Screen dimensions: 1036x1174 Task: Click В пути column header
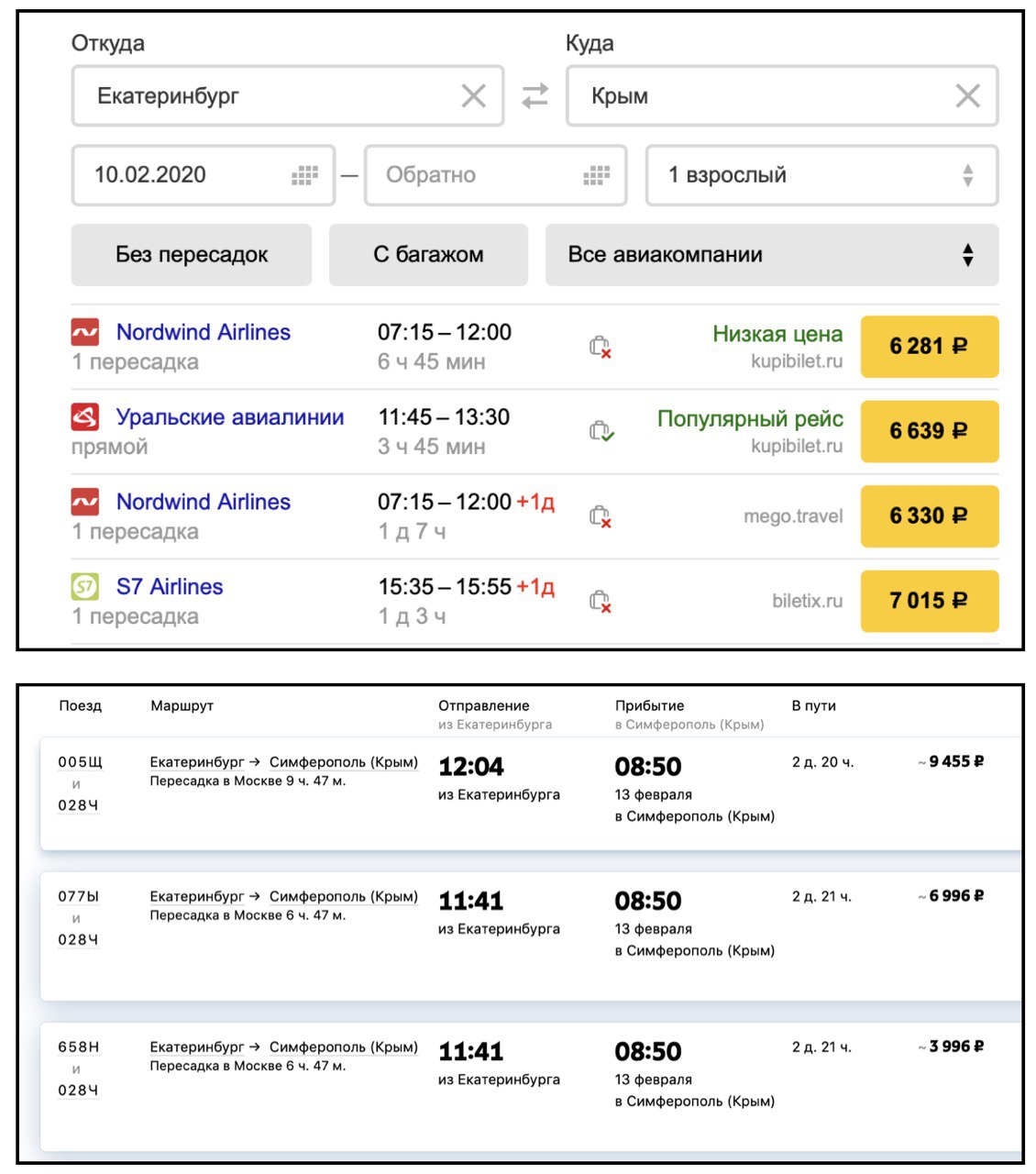[x=813, y=705]
